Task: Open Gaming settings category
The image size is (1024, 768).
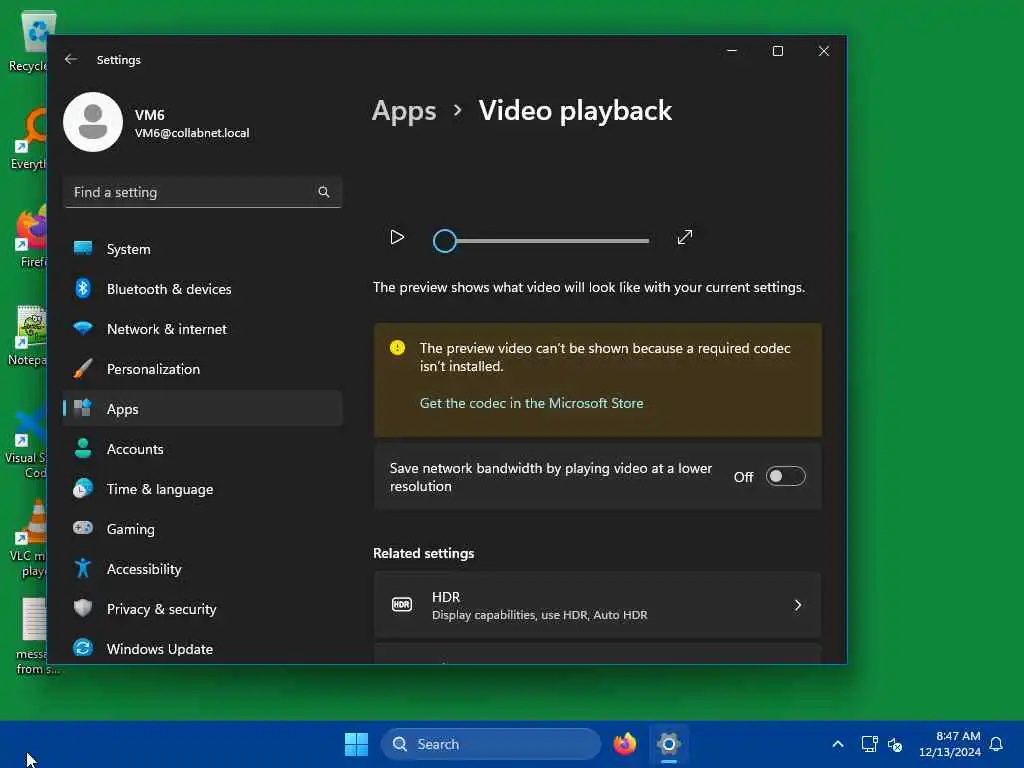Action: click(x=202, y=529)
